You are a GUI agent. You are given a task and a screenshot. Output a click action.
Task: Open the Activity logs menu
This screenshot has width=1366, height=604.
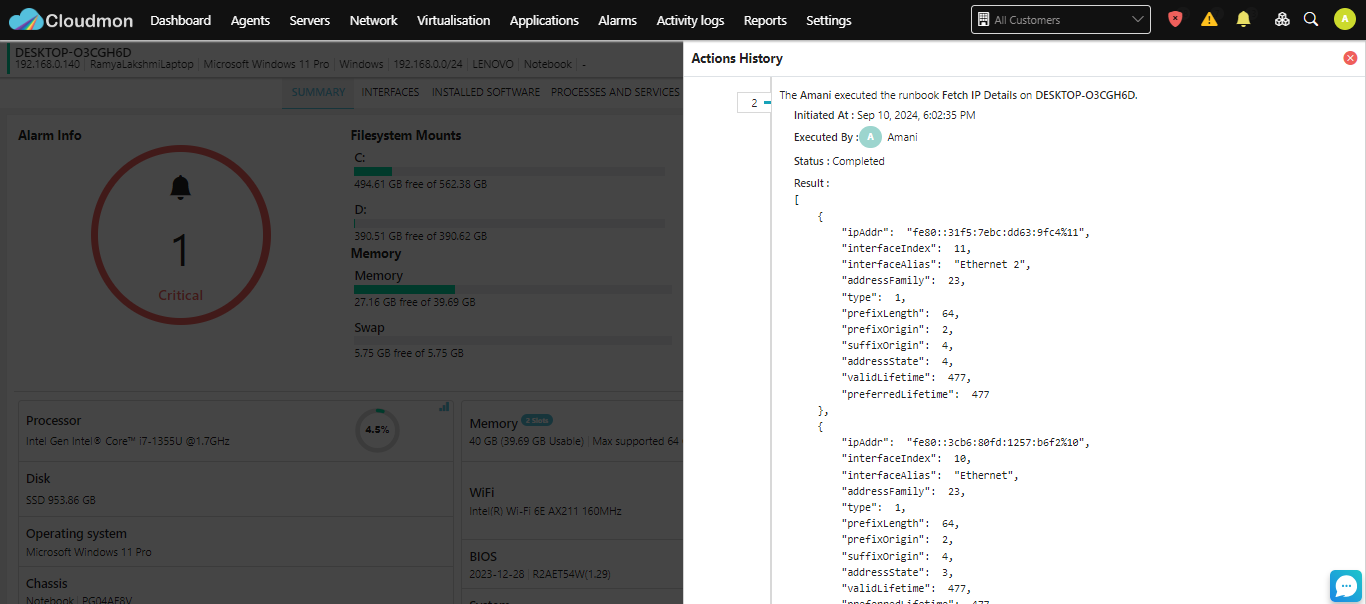[690, 20]
